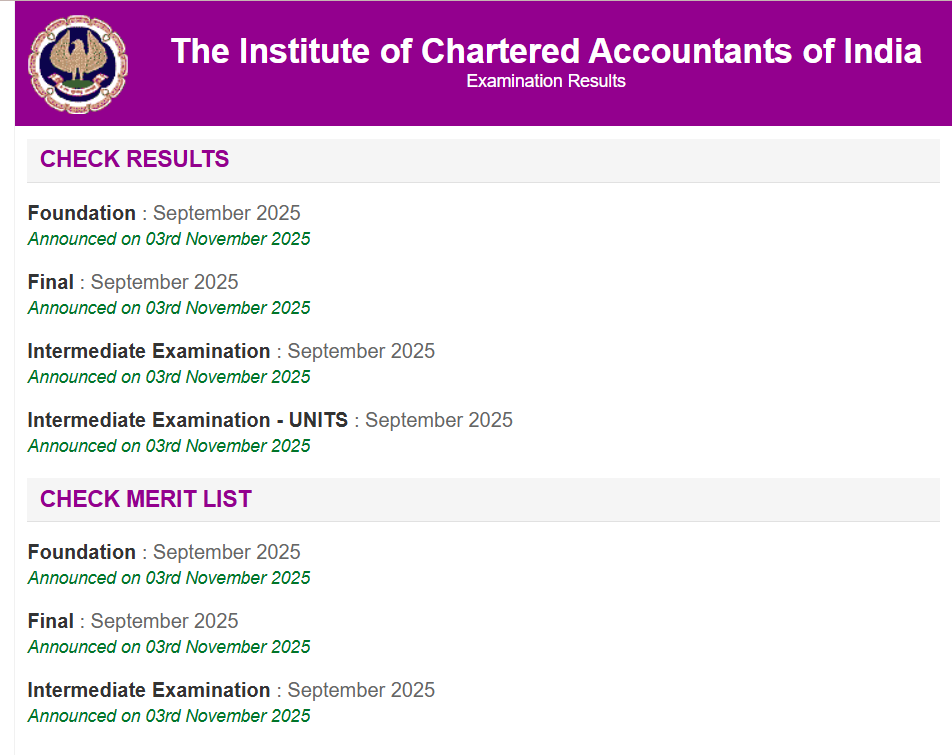Open Foundation results under Check Results
This screenshot has height=755, width=952.
[x=82, y=213]
